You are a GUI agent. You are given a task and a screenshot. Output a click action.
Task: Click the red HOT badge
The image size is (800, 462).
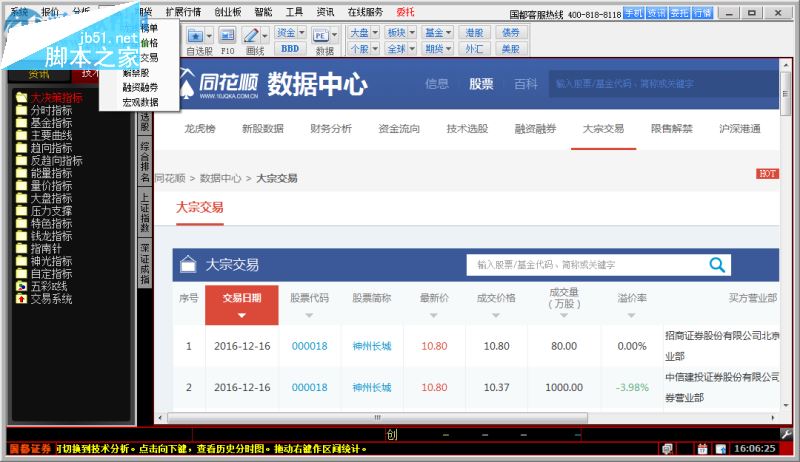click(767, 173)
